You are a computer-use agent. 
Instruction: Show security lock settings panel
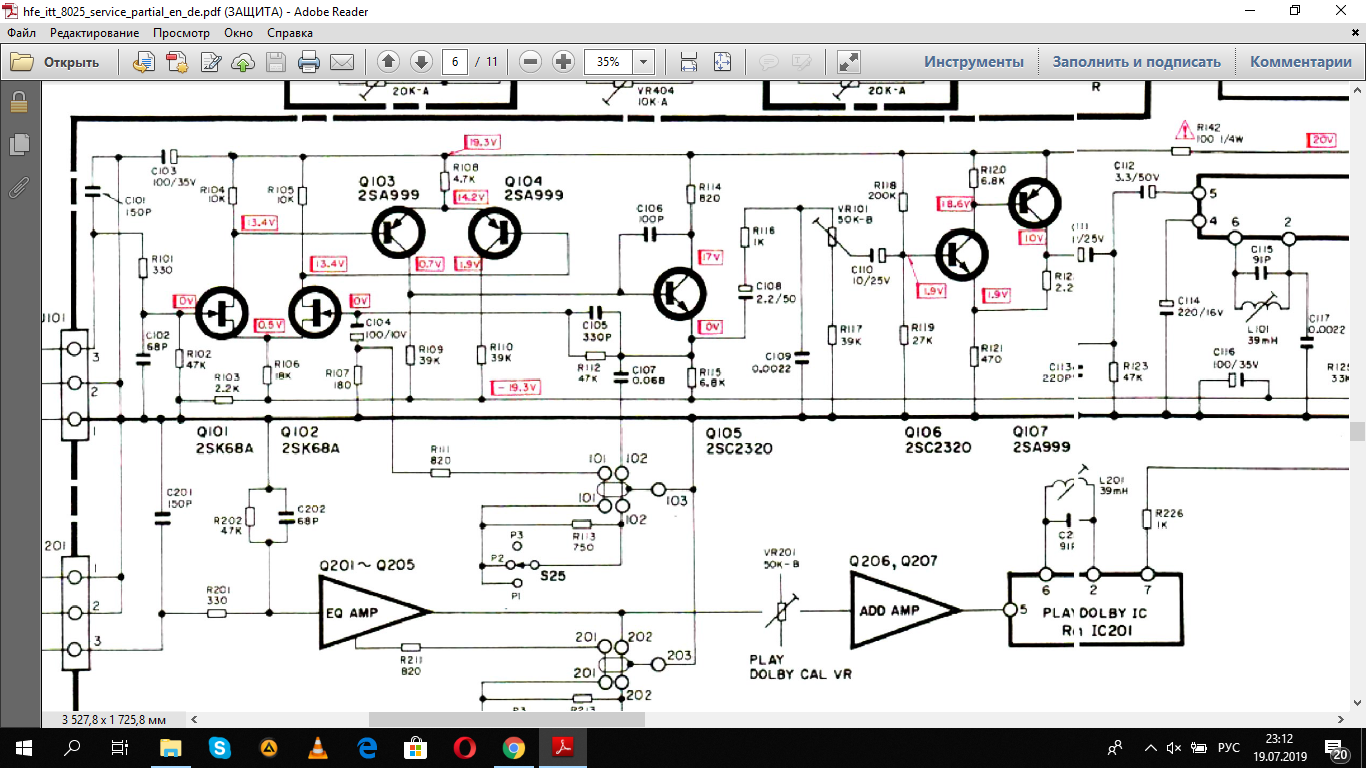(18, 103)
